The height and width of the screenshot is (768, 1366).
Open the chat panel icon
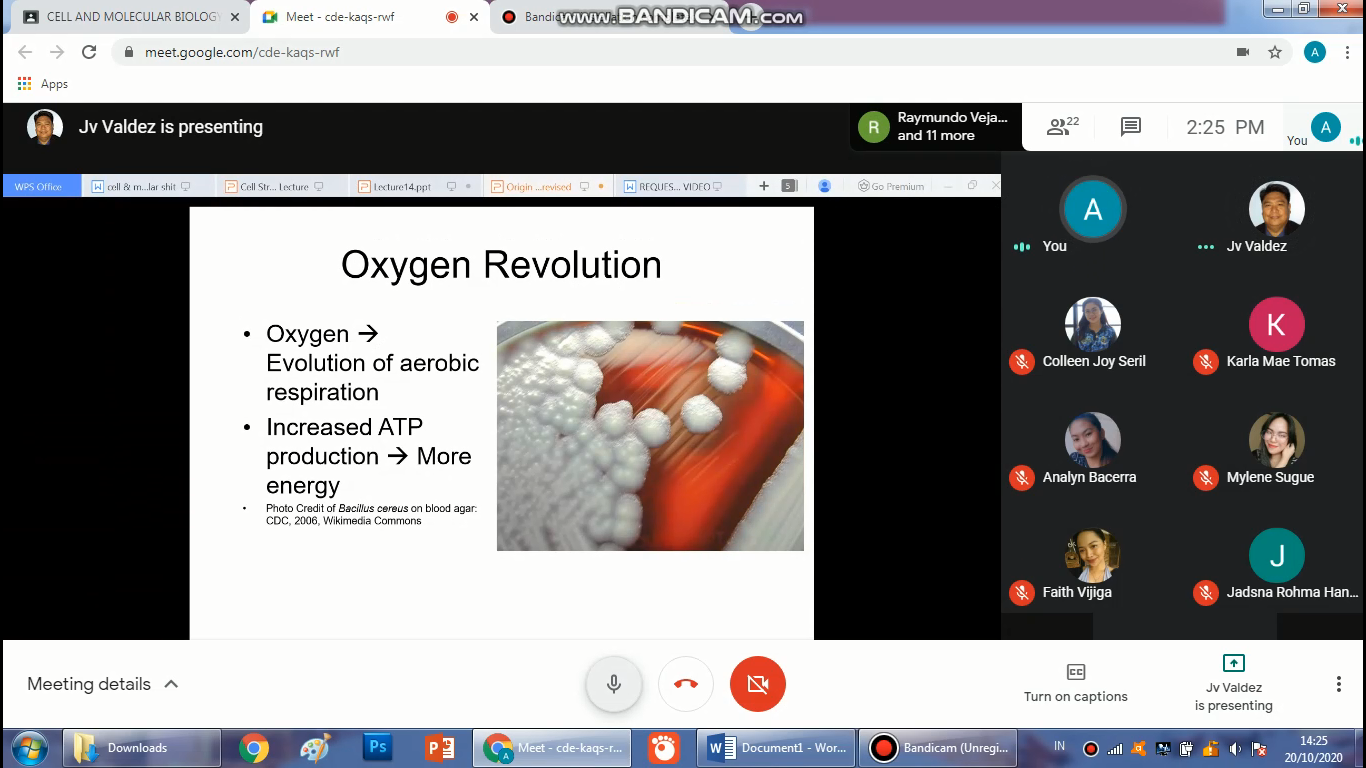click(1130, 127)
